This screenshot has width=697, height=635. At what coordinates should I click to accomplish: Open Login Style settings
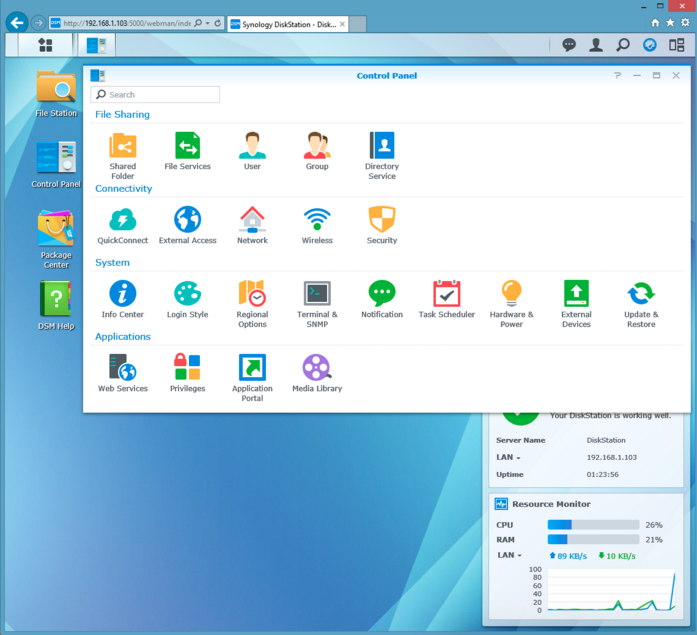click(x=188, y=299)
